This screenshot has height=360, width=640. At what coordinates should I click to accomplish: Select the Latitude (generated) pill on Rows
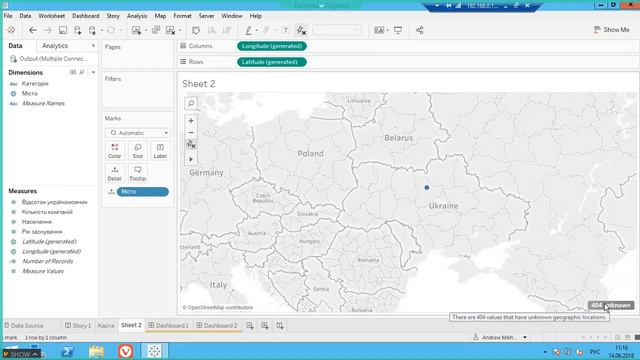click(272, 62)
